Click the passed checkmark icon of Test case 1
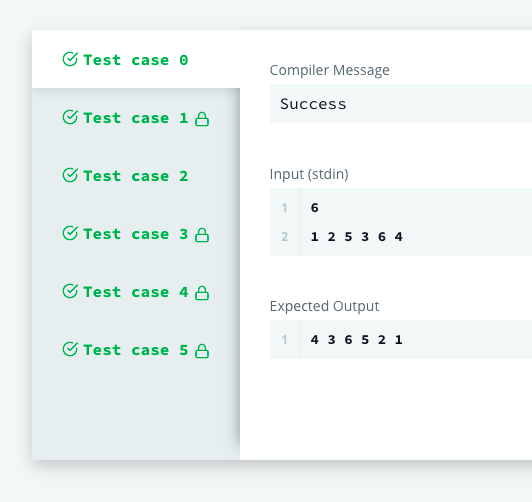 click(70, 117)
